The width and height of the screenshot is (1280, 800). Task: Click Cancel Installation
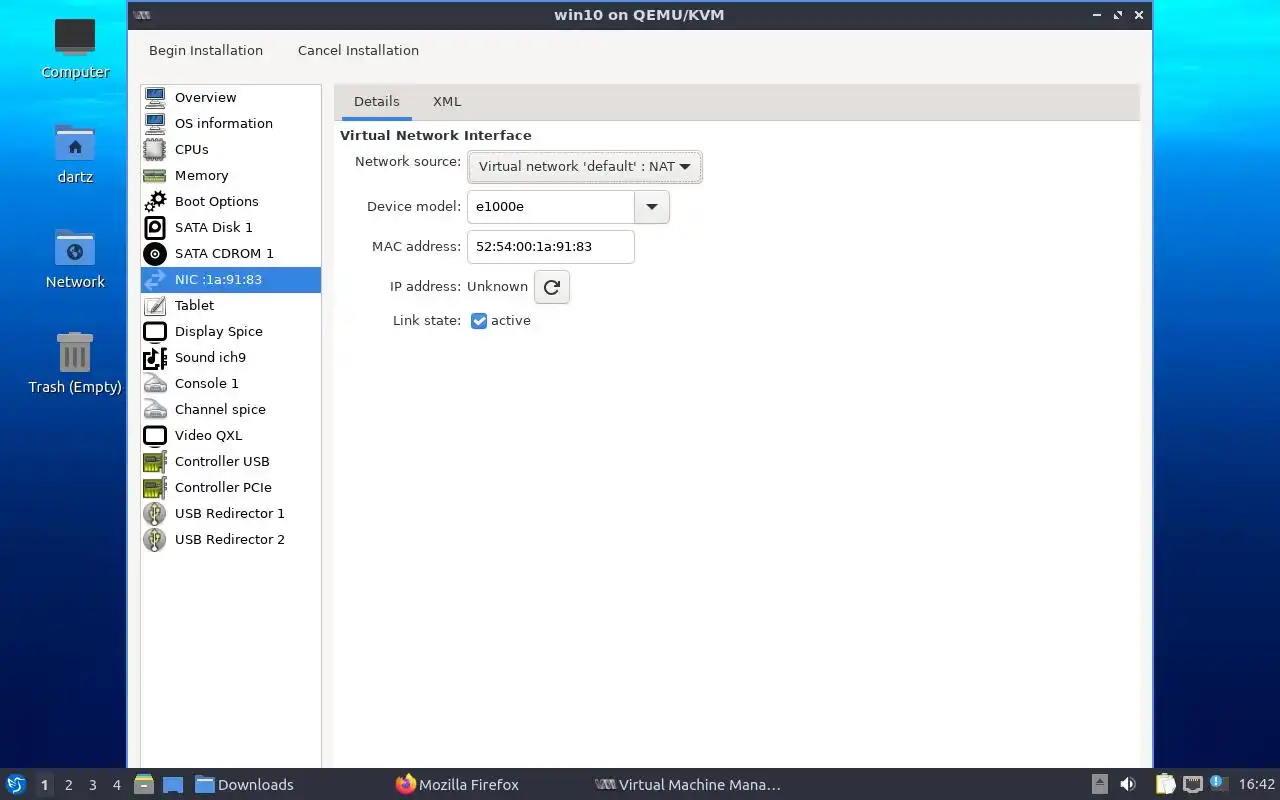[358, 50]
